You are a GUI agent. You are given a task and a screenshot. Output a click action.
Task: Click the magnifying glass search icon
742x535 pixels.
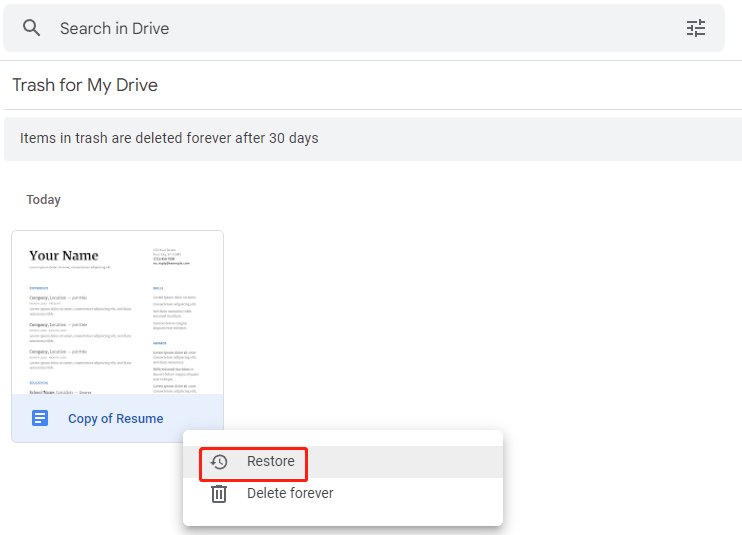32,28
